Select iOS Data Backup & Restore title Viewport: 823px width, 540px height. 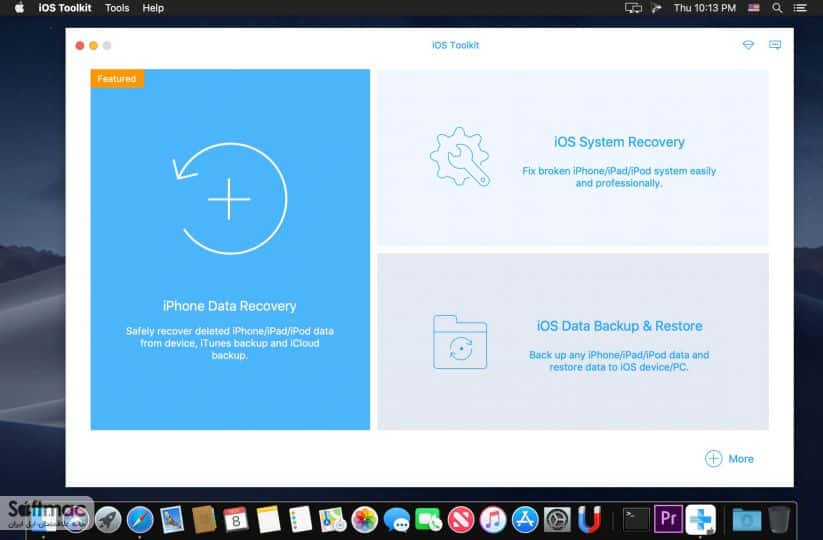tap(619, 326)
